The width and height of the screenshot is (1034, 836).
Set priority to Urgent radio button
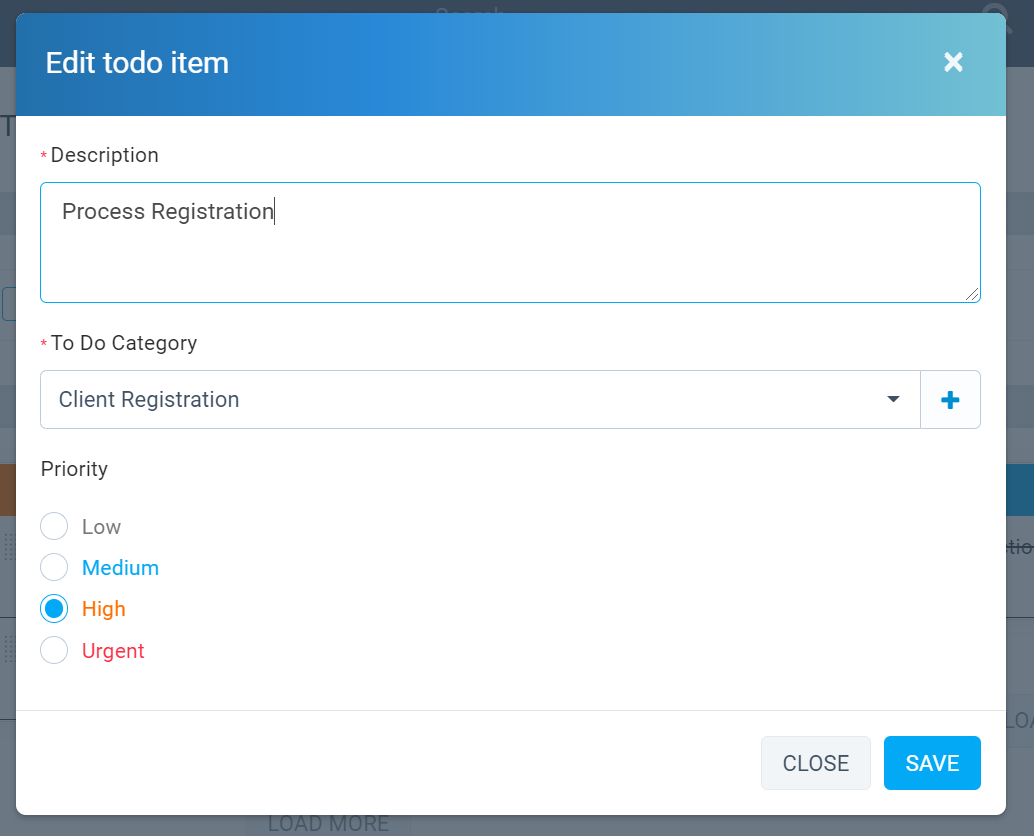54,651
